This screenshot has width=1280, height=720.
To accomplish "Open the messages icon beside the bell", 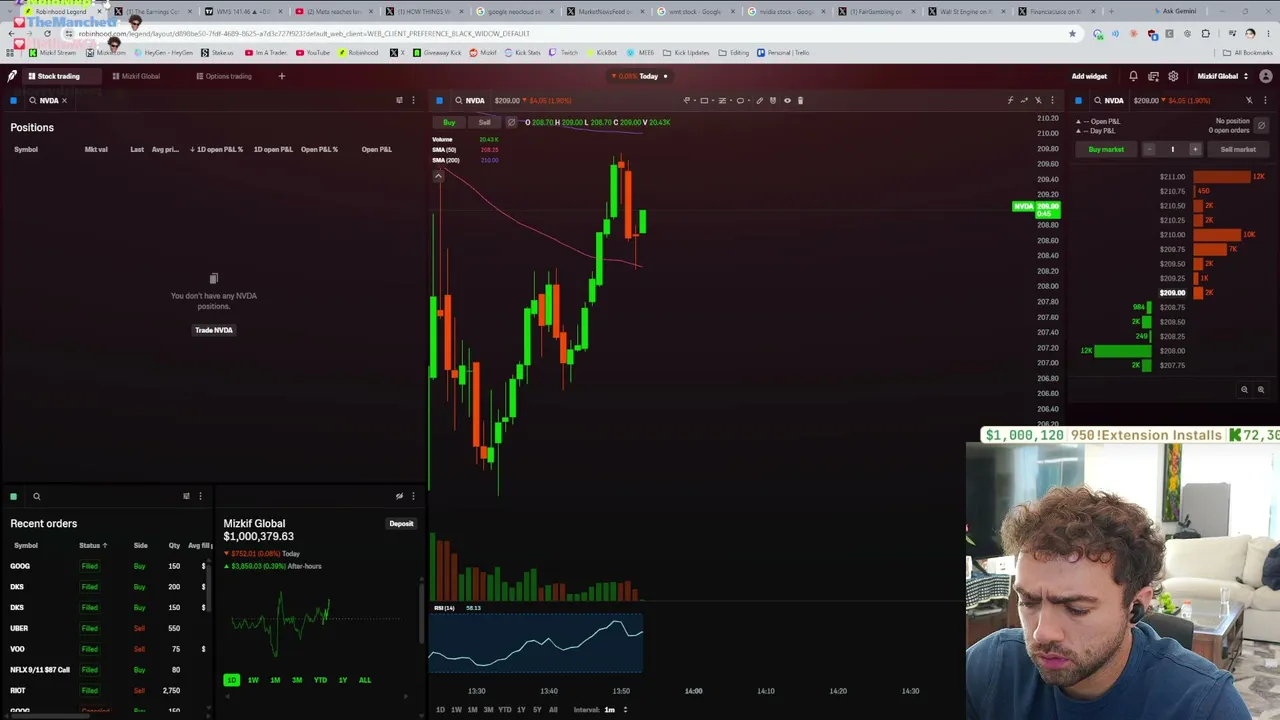I will [1153, 76].
